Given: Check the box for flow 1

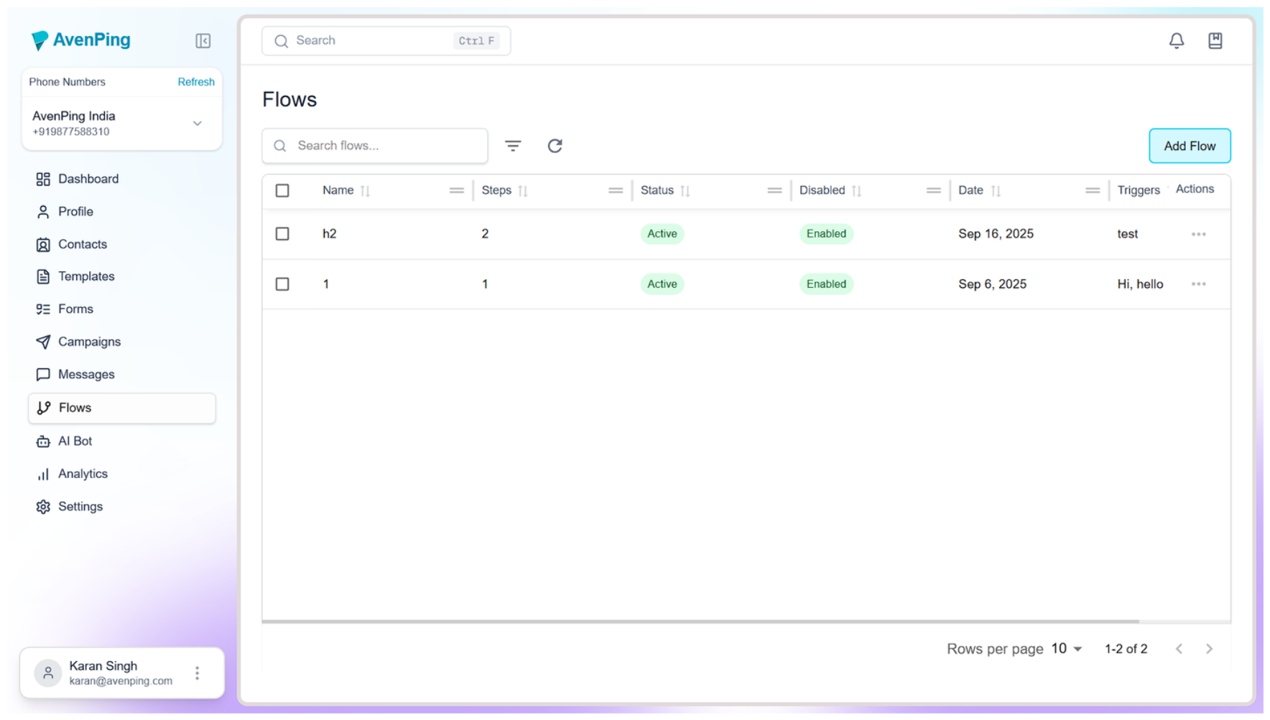Looking at the screenshot, I should coord(282,284).
